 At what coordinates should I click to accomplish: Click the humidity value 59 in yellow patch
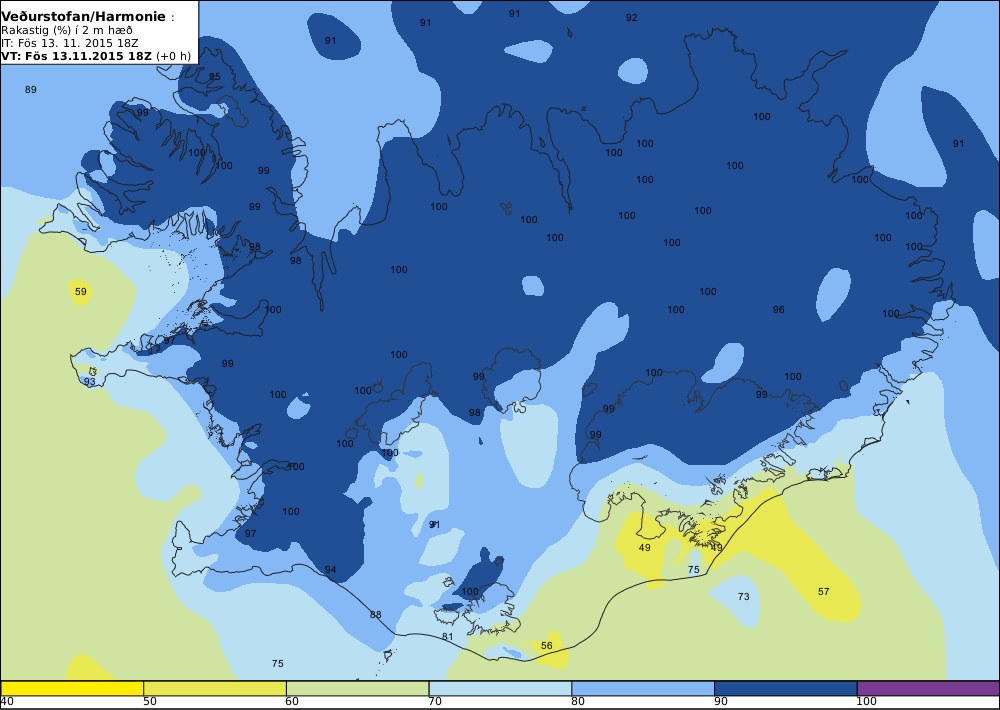click(x=80, y=292)
